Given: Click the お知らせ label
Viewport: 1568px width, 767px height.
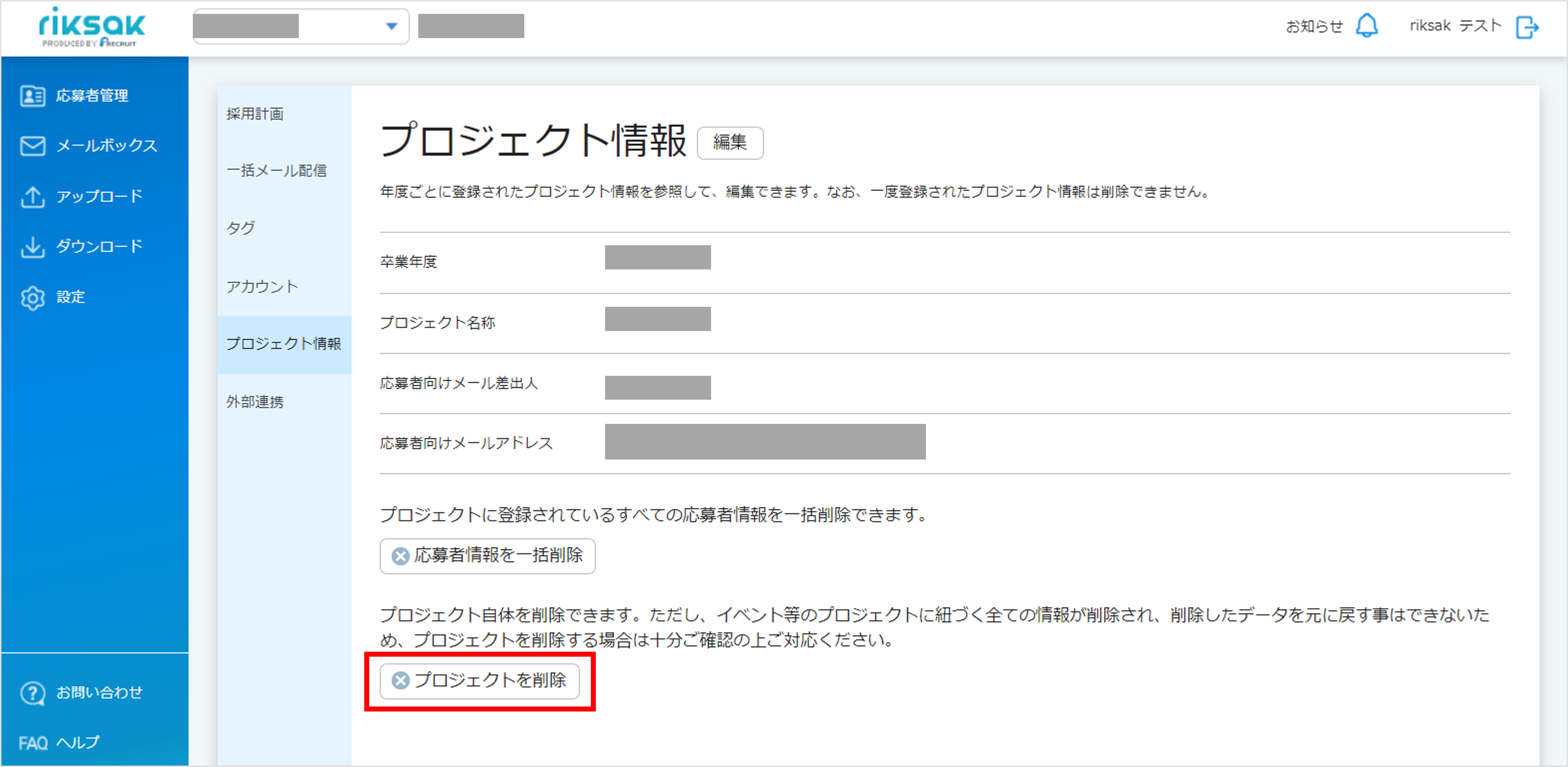Looking at the screenshot, I should [x=1314, y=26].
